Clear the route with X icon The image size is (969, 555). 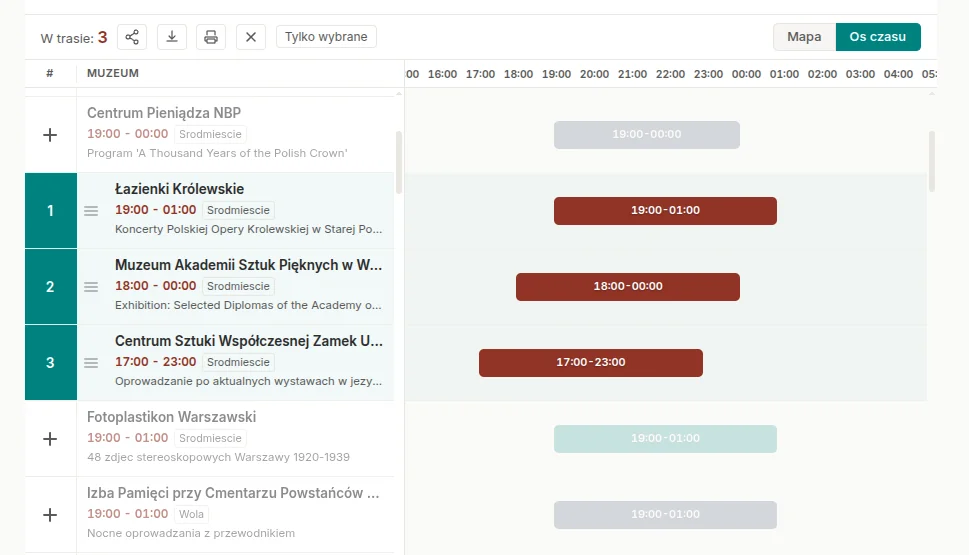[251, 37]
